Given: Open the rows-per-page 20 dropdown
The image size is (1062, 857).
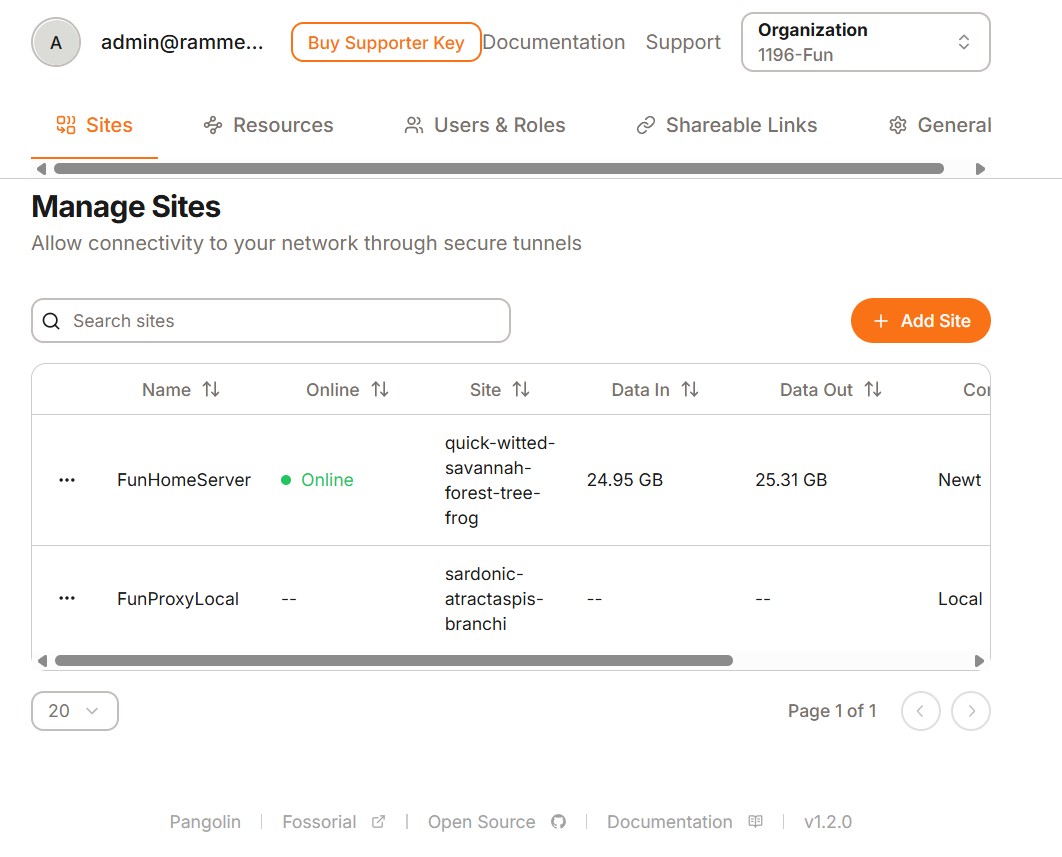Looking at the screenshot, I should coord(75,711).
